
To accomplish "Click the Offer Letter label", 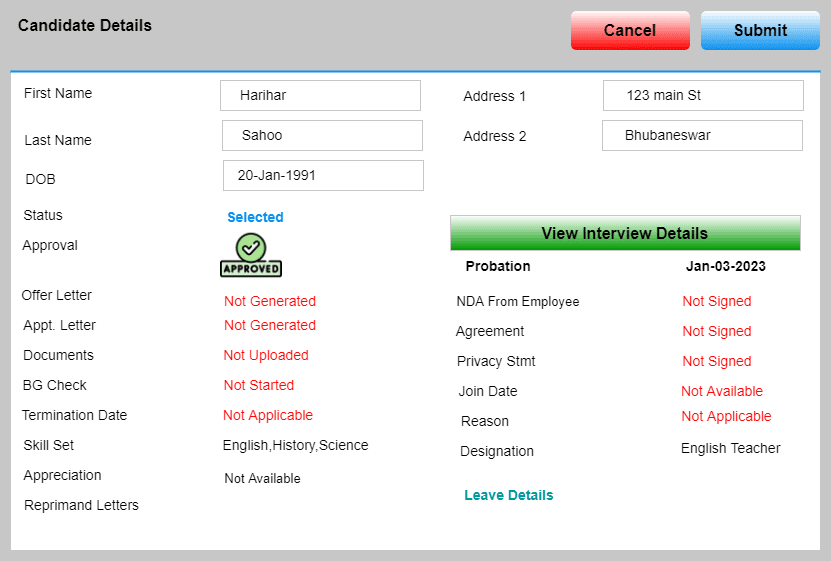I will coord(56,295).
